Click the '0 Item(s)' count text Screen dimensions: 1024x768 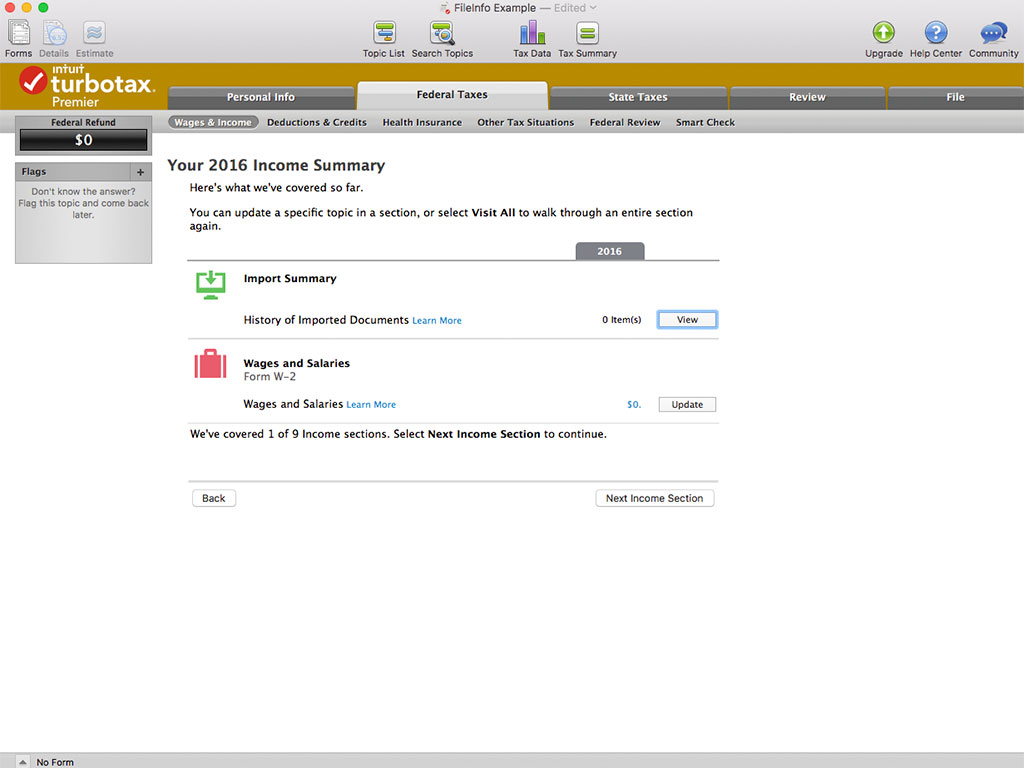tap(621, 320)
